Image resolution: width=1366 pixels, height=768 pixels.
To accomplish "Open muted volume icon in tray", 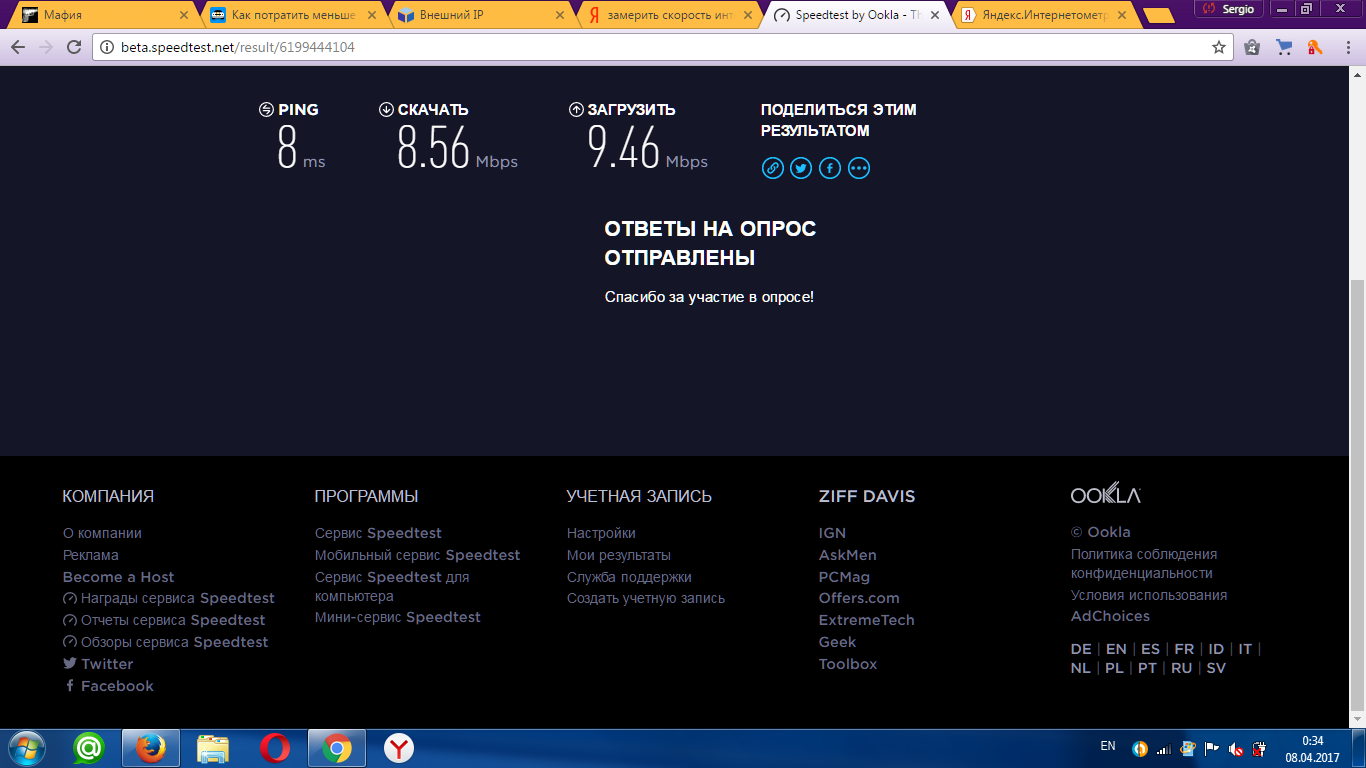I will [1236, 748].
